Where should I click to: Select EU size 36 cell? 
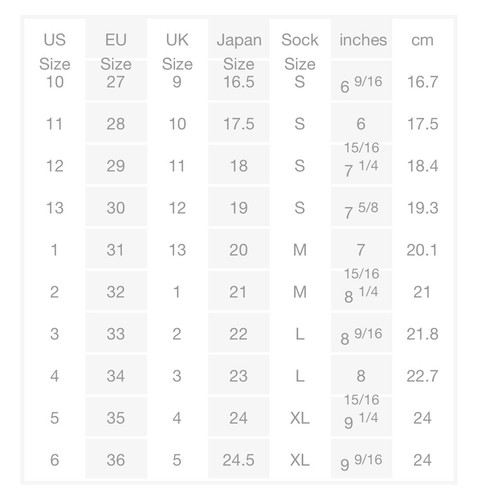(x=116, y=460)
